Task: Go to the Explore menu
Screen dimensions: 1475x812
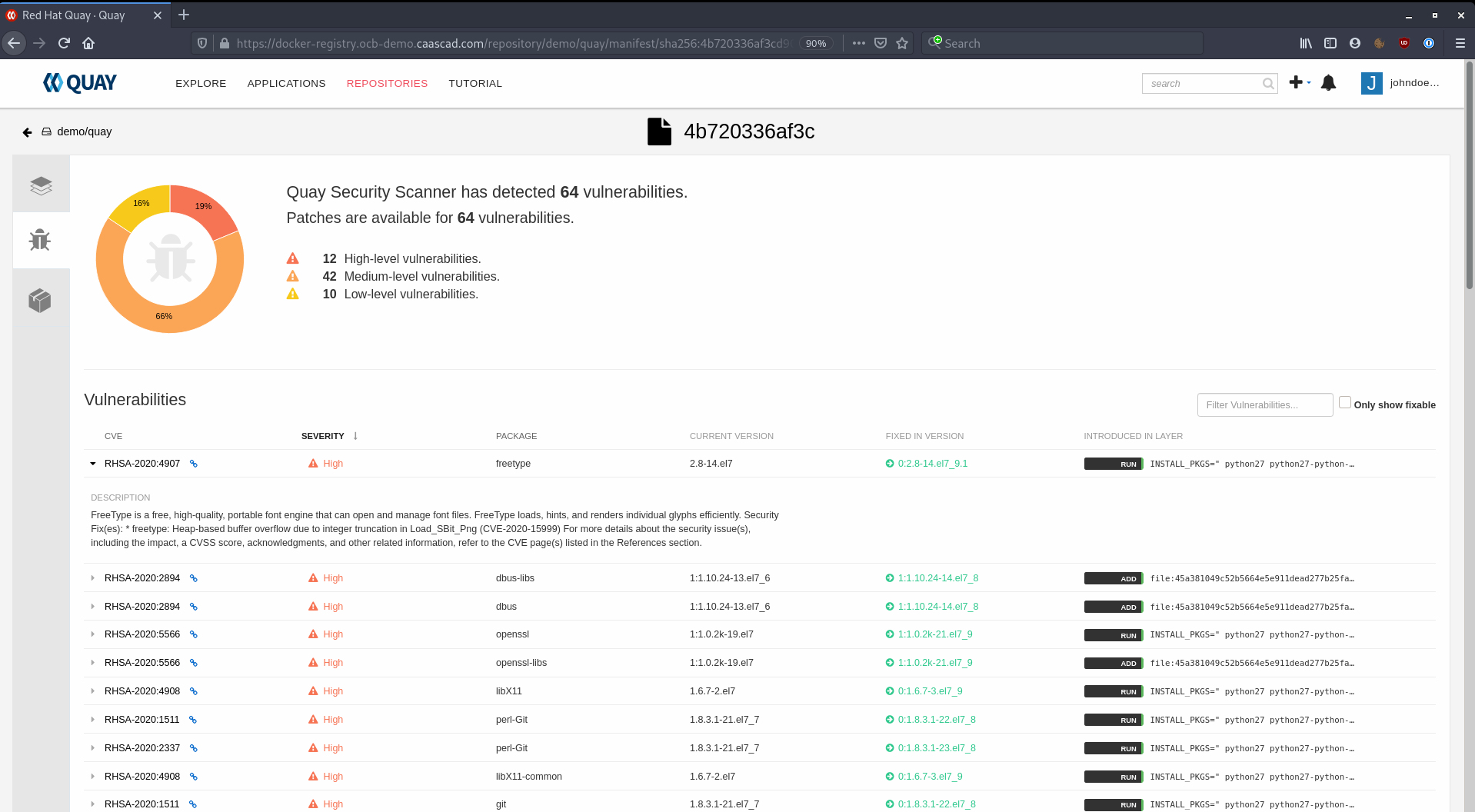Action: (x=201, y=83)
